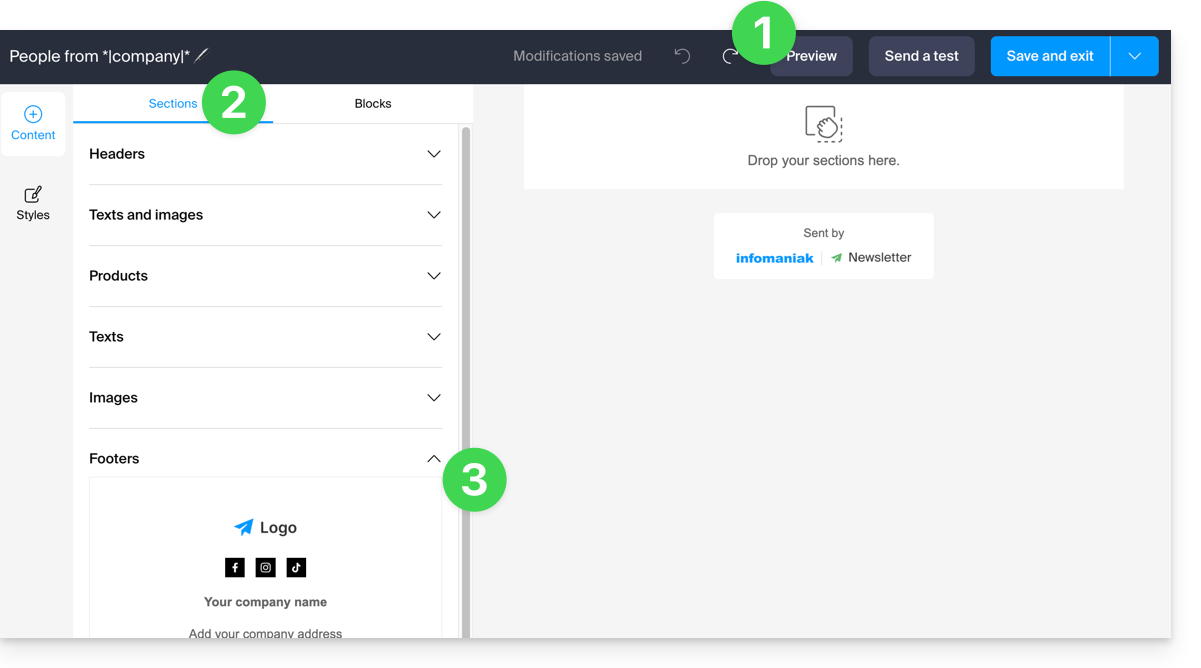1201x668 pixels.
Task: Expand the Images section
Action: click(x=433, y=398)
